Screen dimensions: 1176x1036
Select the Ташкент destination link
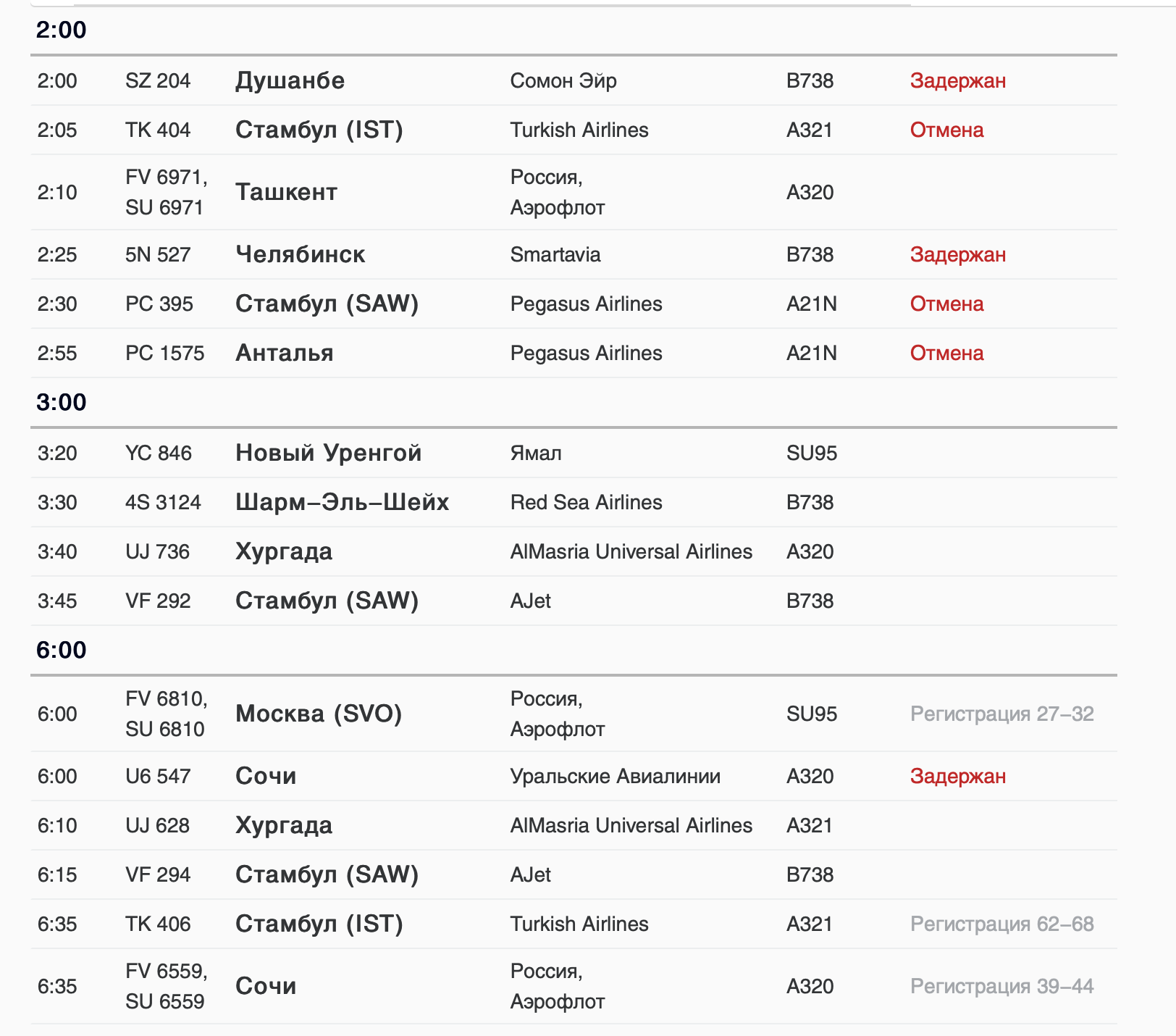[286, 192]
